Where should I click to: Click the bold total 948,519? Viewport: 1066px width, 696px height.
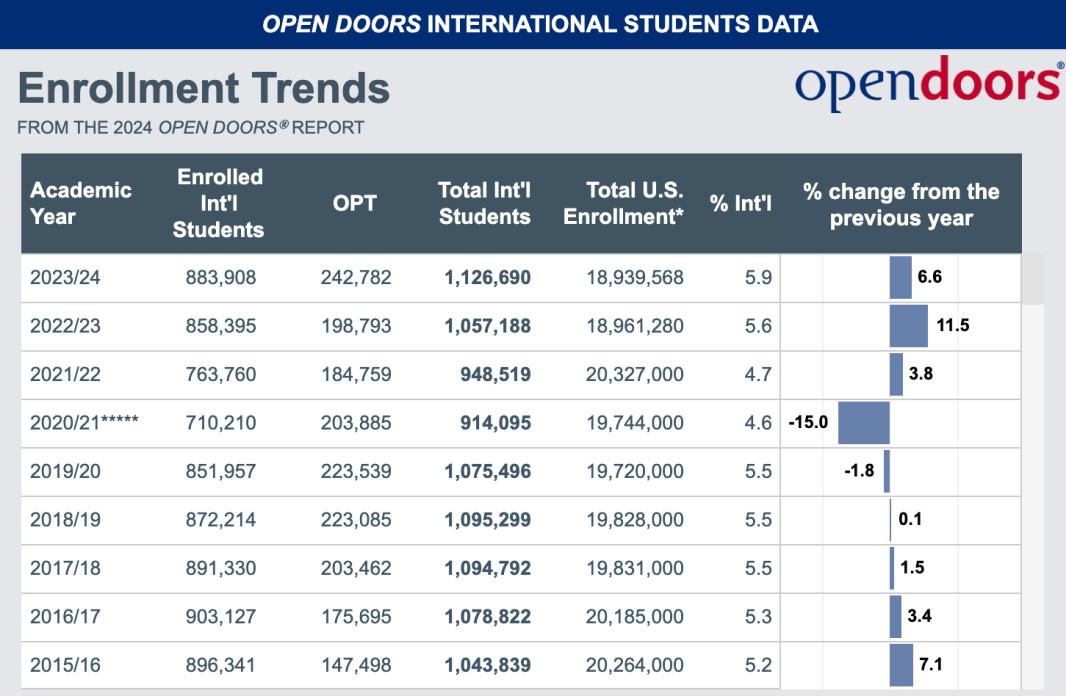tap(496, 374)
